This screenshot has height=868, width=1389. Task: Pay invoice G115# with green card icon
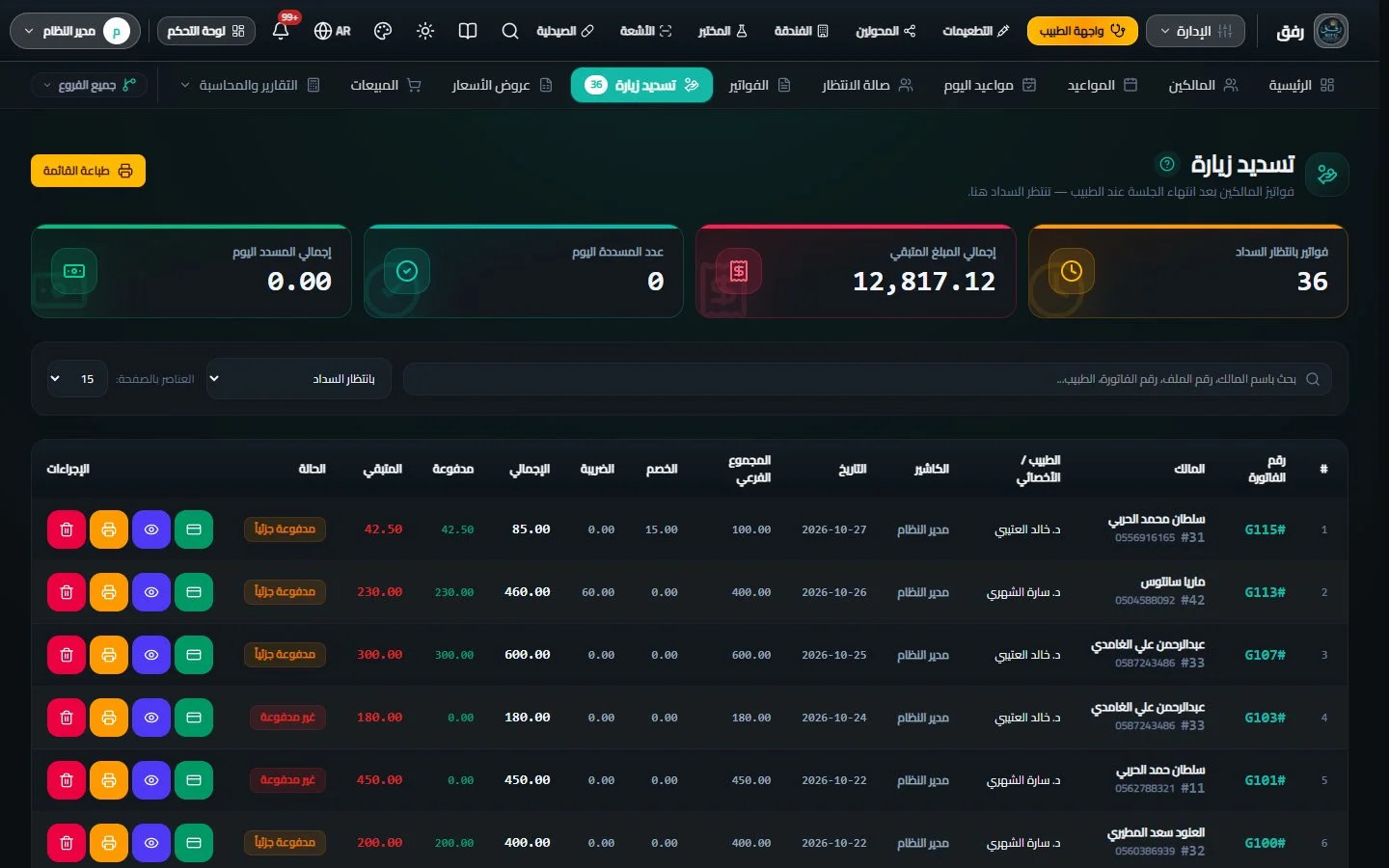click(194, 529)
